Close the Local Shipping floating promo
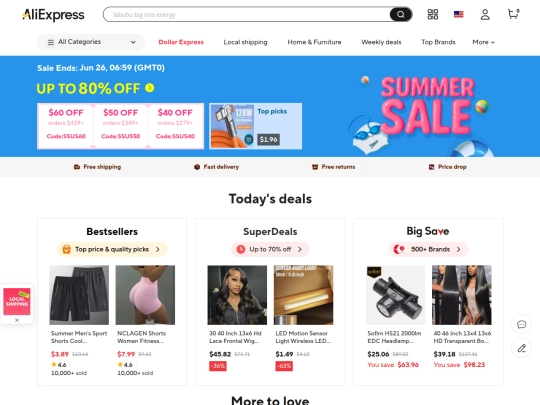540x405 pixels. pyautogui.click(x=17, y=320)
